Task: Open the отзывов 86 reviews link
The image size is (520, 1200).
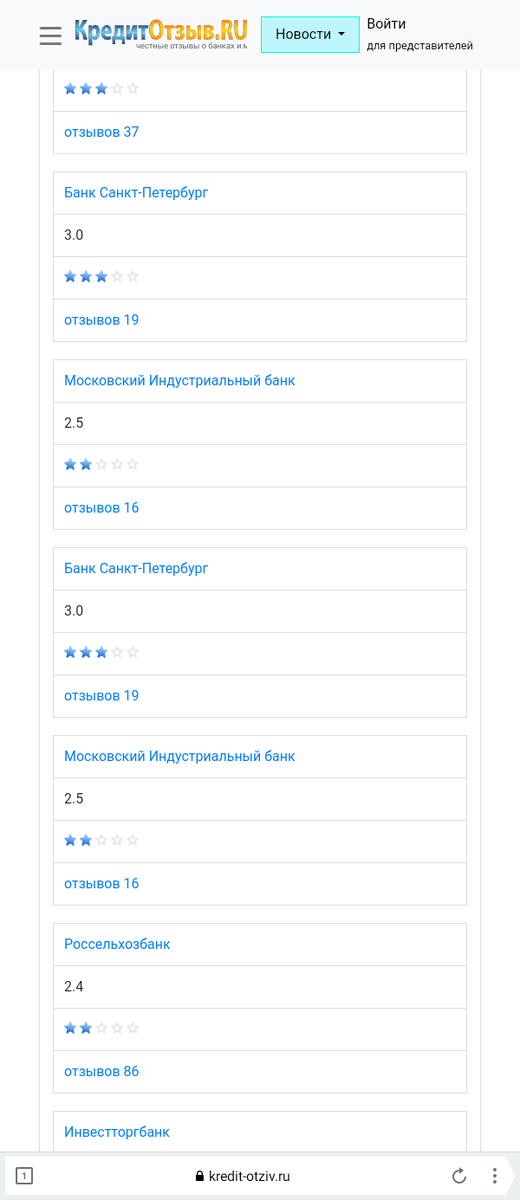Action: coord(101,1072)
